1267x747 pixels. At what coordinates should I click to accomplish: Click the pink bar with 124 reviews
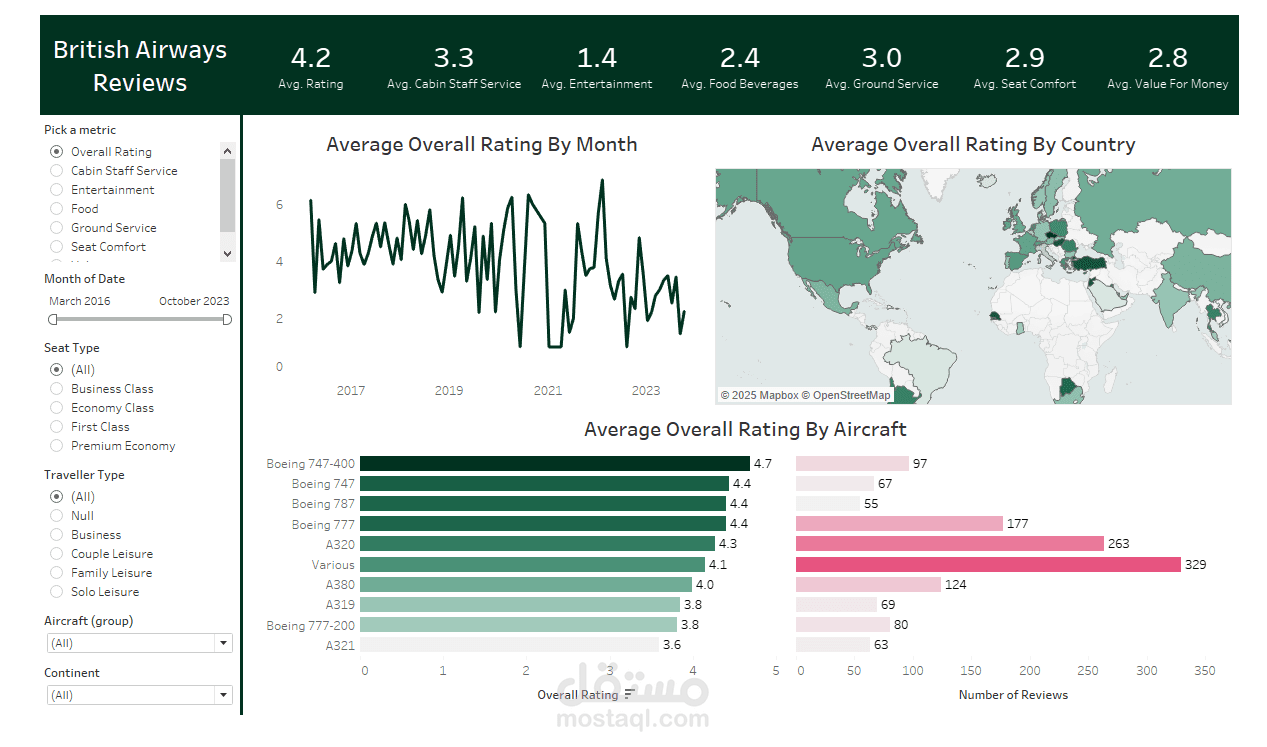868,585
